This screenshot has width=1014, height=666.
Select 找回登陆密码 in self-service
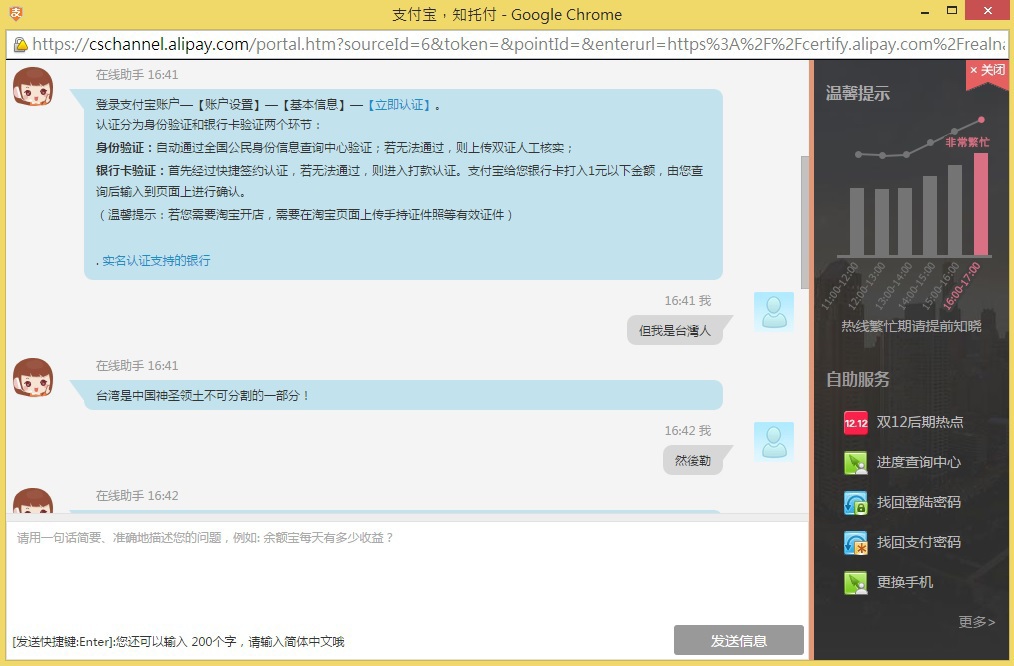click(x=918, y=503)
